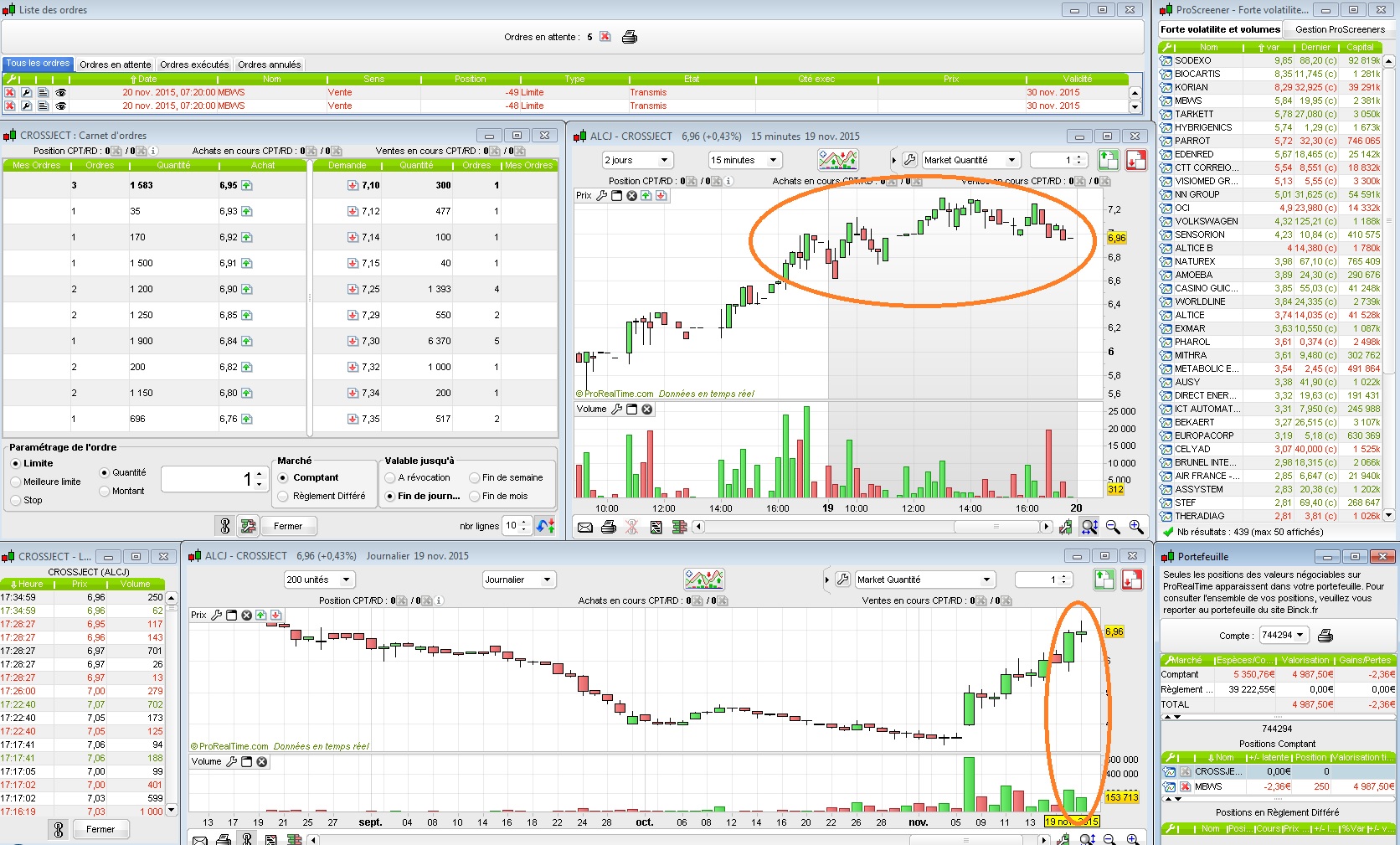Click the nbr lignes stepper field
The width and height of the screenshot is (1400, 845).
(516, 526)
